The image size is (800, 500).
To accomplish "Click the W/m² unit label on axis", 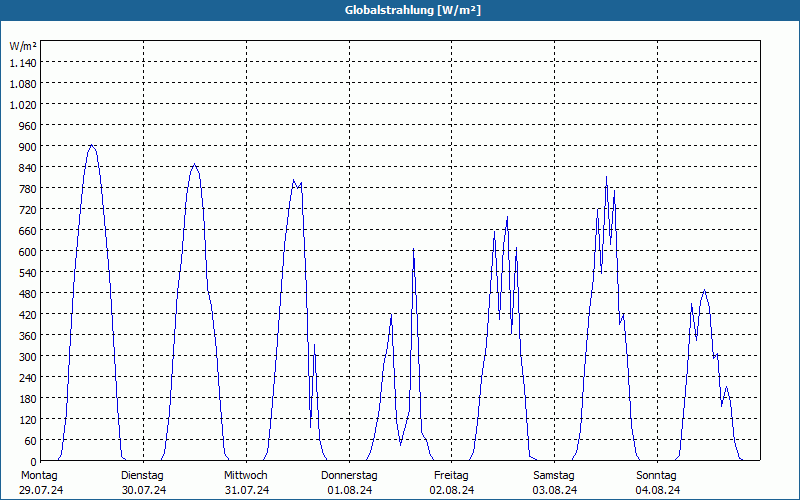I will click(23, 46).
